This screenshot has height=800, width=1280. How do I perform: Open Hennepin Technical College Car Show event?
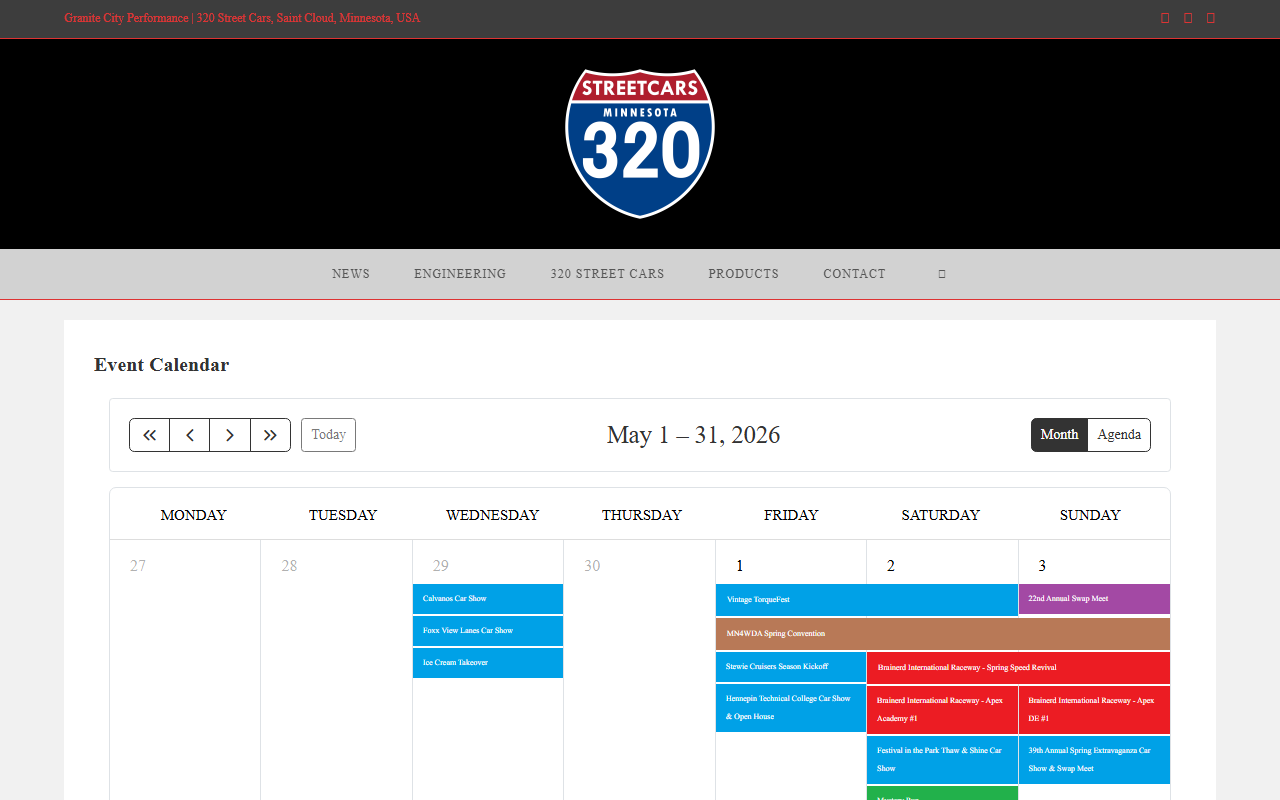(x=791, y=708)
